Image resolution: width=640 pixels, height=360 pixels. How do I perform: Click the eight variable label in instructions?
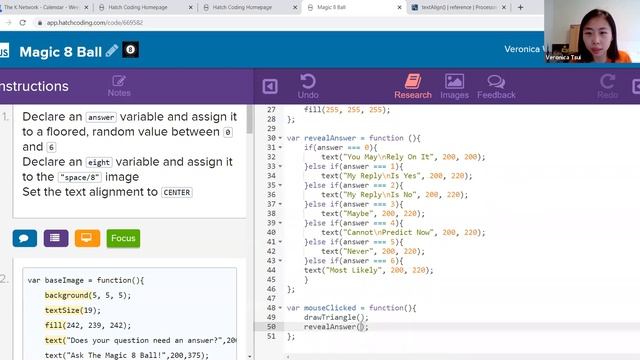(99, 162)
